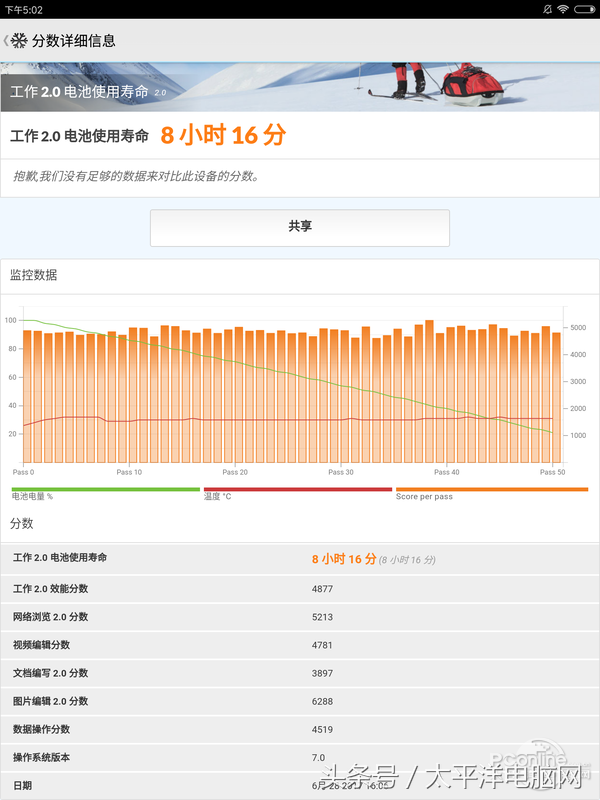600x800 pixels.
Task: Select the 视频编辑分数 row
Action: (x=299, y=645)
